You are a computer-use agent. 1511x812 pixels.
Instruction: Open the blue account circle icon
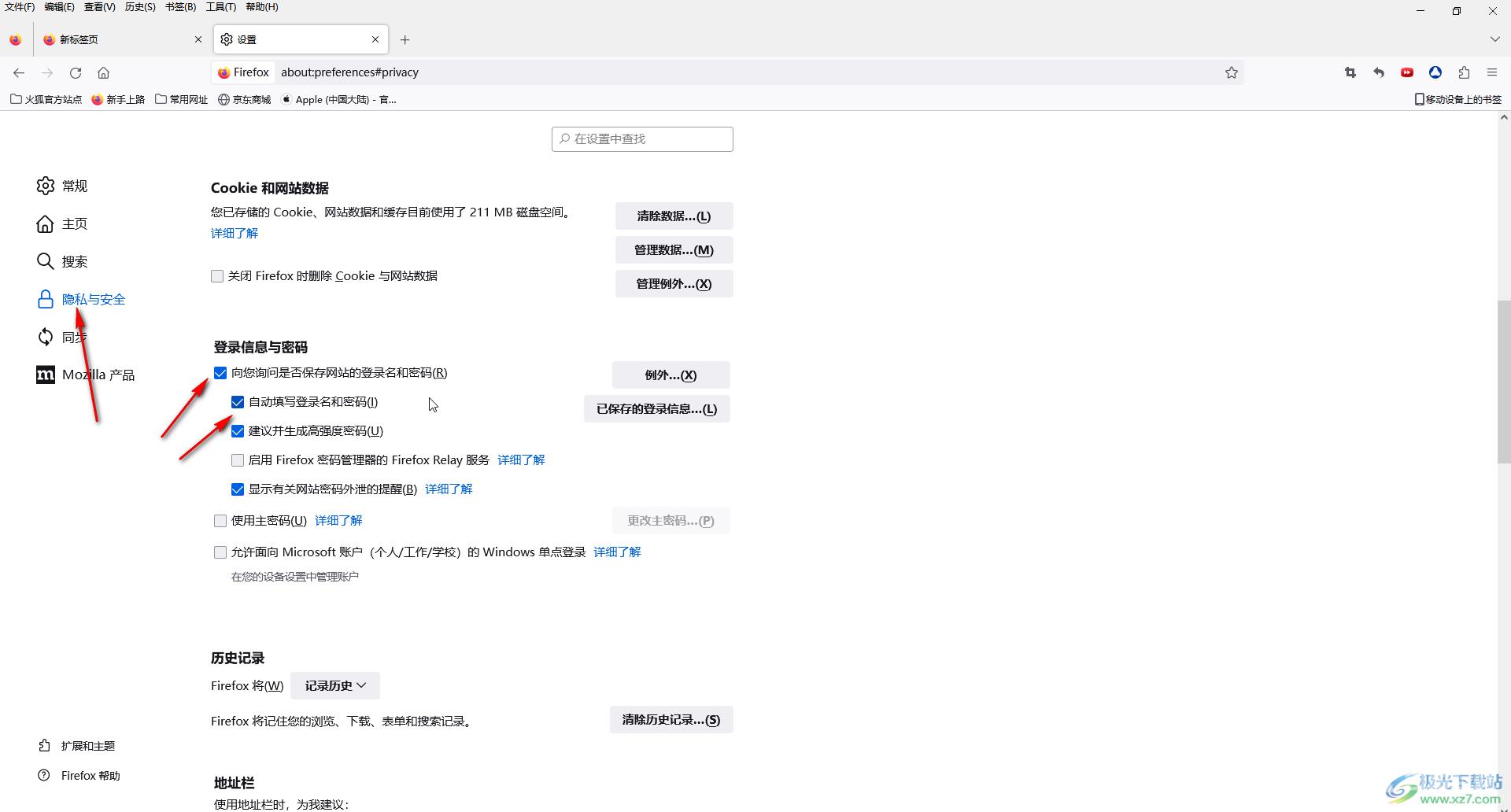click(x=1435, y=72)
